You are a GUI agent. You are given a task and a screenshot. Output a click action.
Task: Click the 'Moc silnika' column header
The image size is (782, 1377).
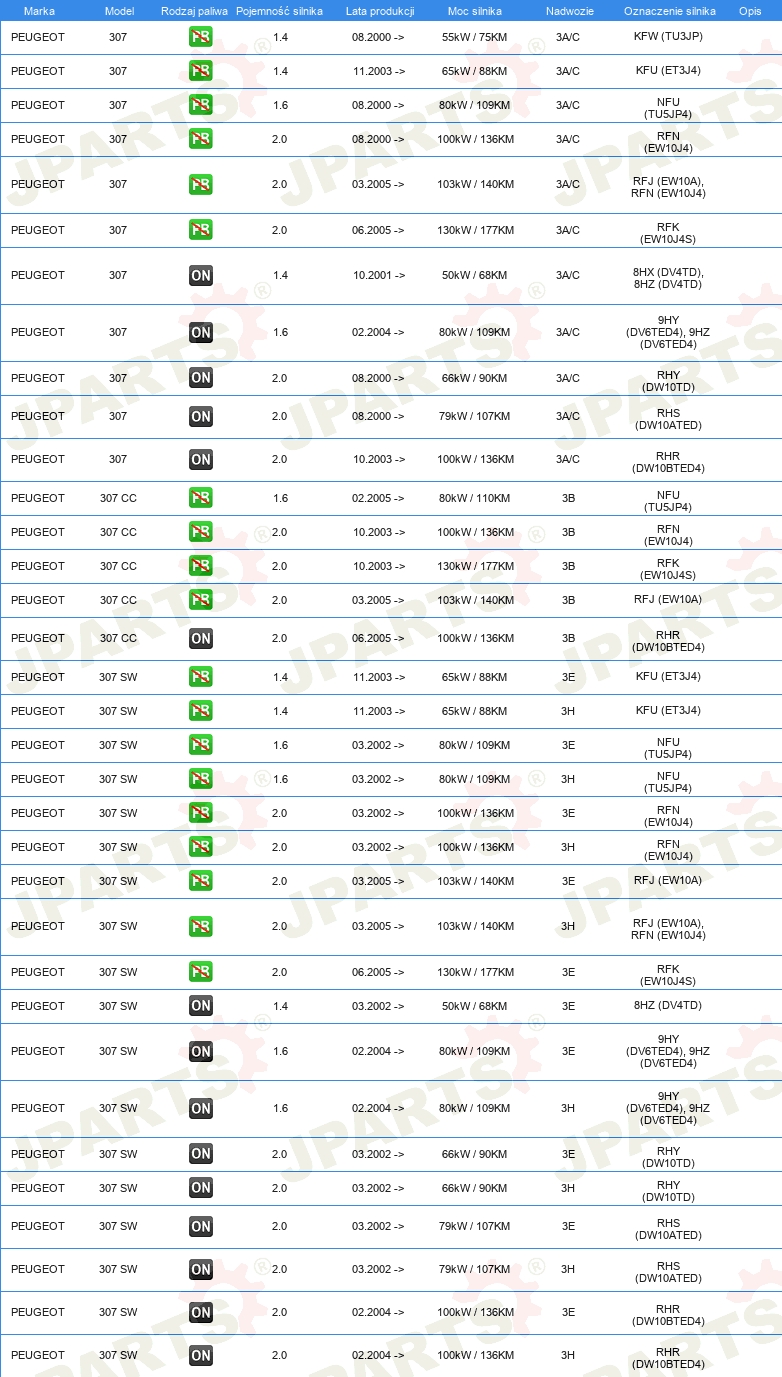click(x=475, y=10)
